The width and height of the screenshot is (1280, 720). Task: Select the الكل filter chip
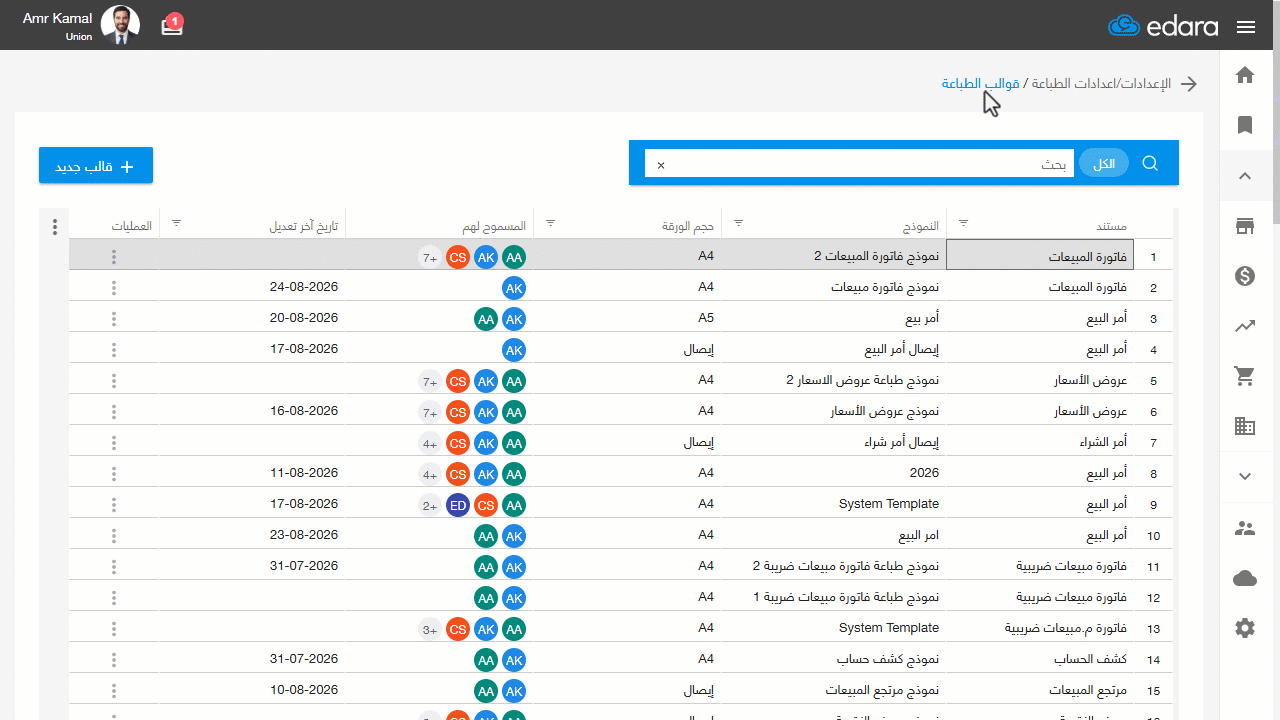coord(1104,163)
